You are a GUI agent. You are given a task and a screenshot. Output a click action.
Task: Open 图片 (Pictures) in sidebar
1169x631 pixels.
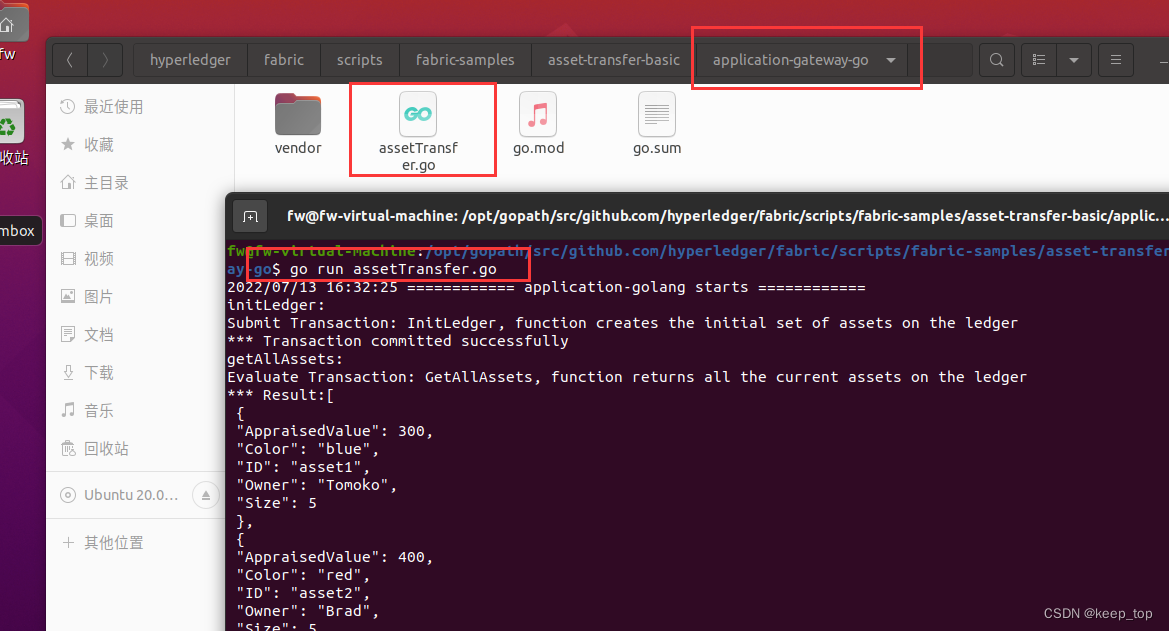[136, 297]
